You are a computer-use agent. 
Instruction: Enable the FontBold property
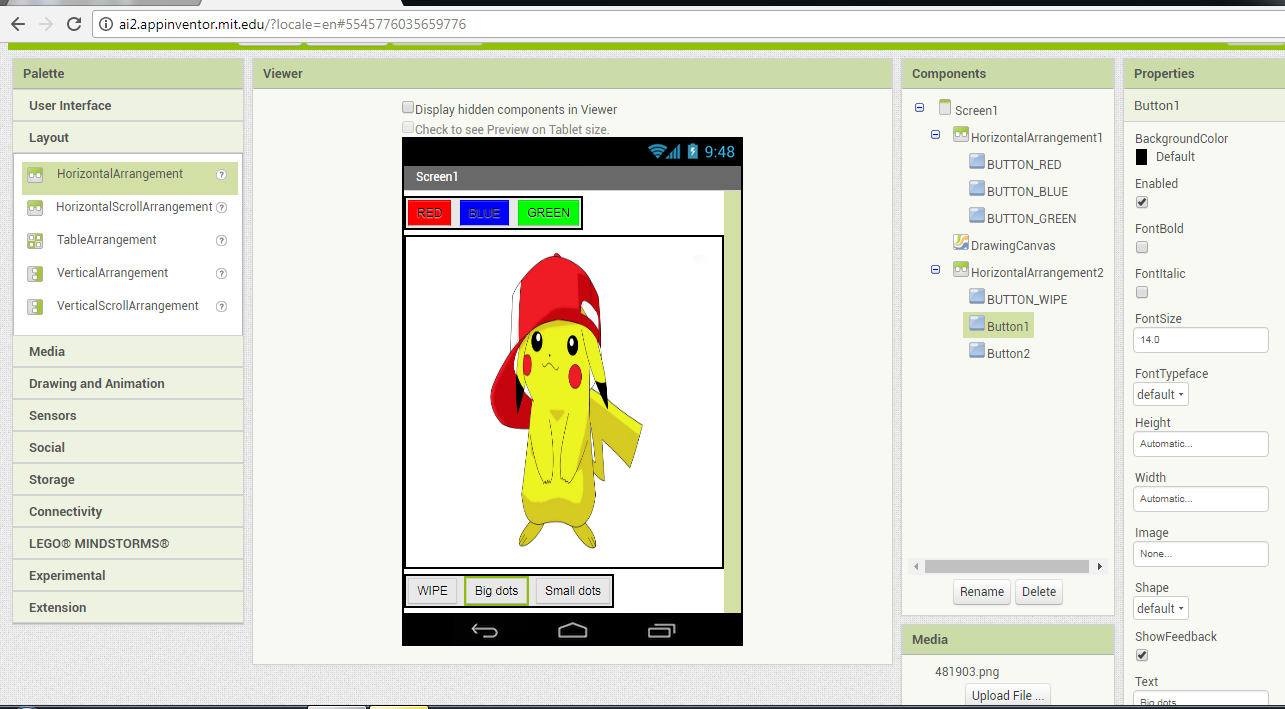point(1142,247)
